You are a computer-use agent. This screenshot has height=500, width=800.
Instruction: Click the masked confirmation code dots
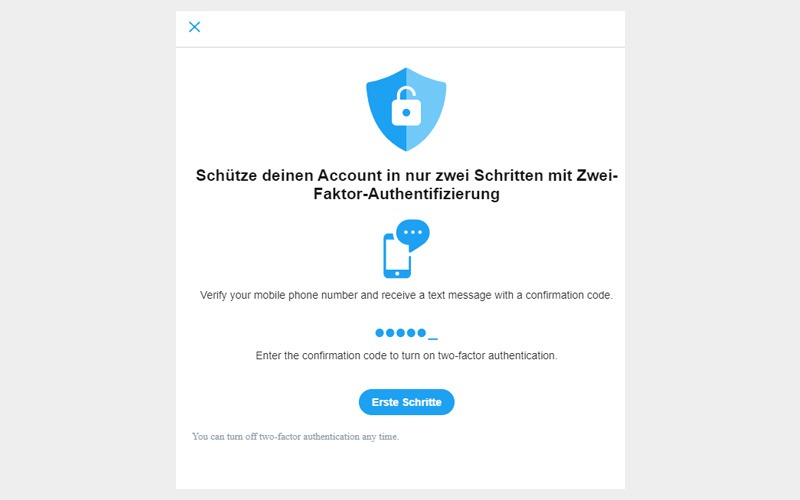pyautogui.click(x=406, y=333)
